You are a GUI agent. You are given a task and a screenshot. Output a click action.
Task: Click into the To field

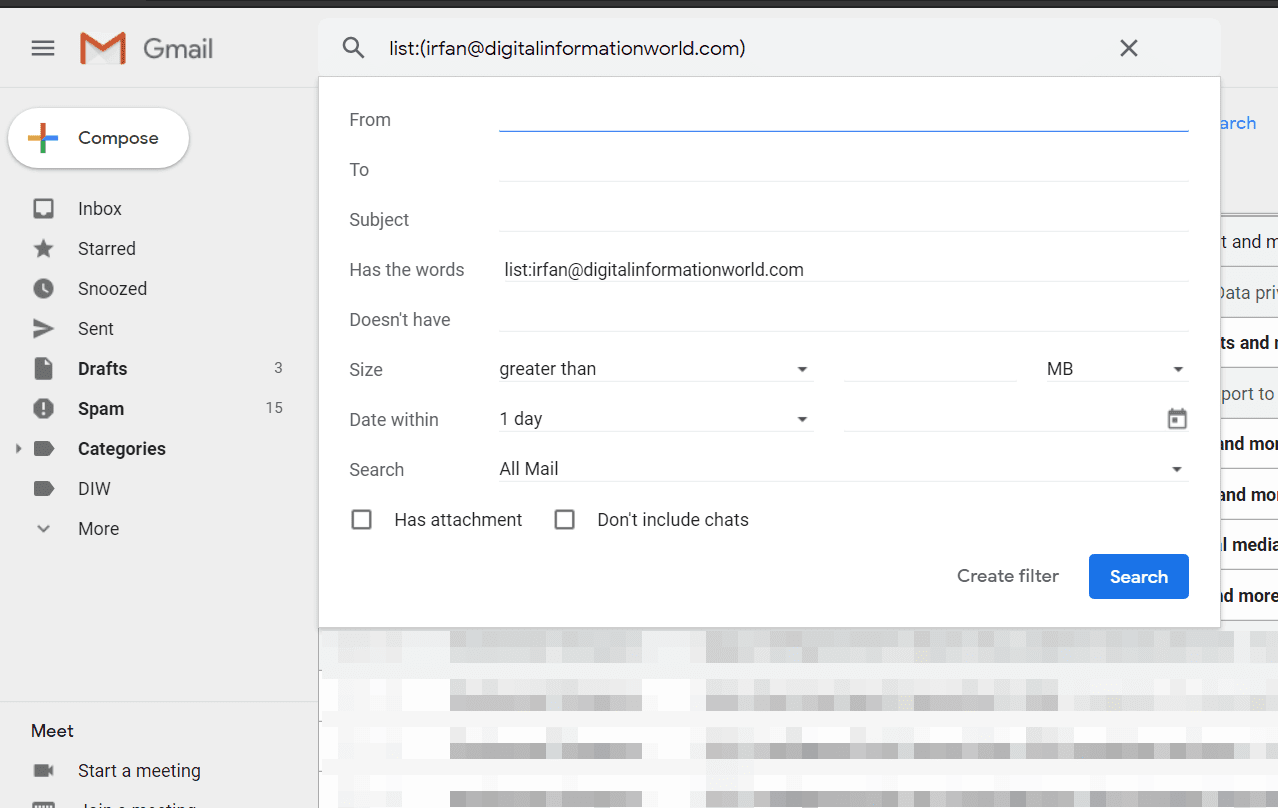click(x=843, y=169)
